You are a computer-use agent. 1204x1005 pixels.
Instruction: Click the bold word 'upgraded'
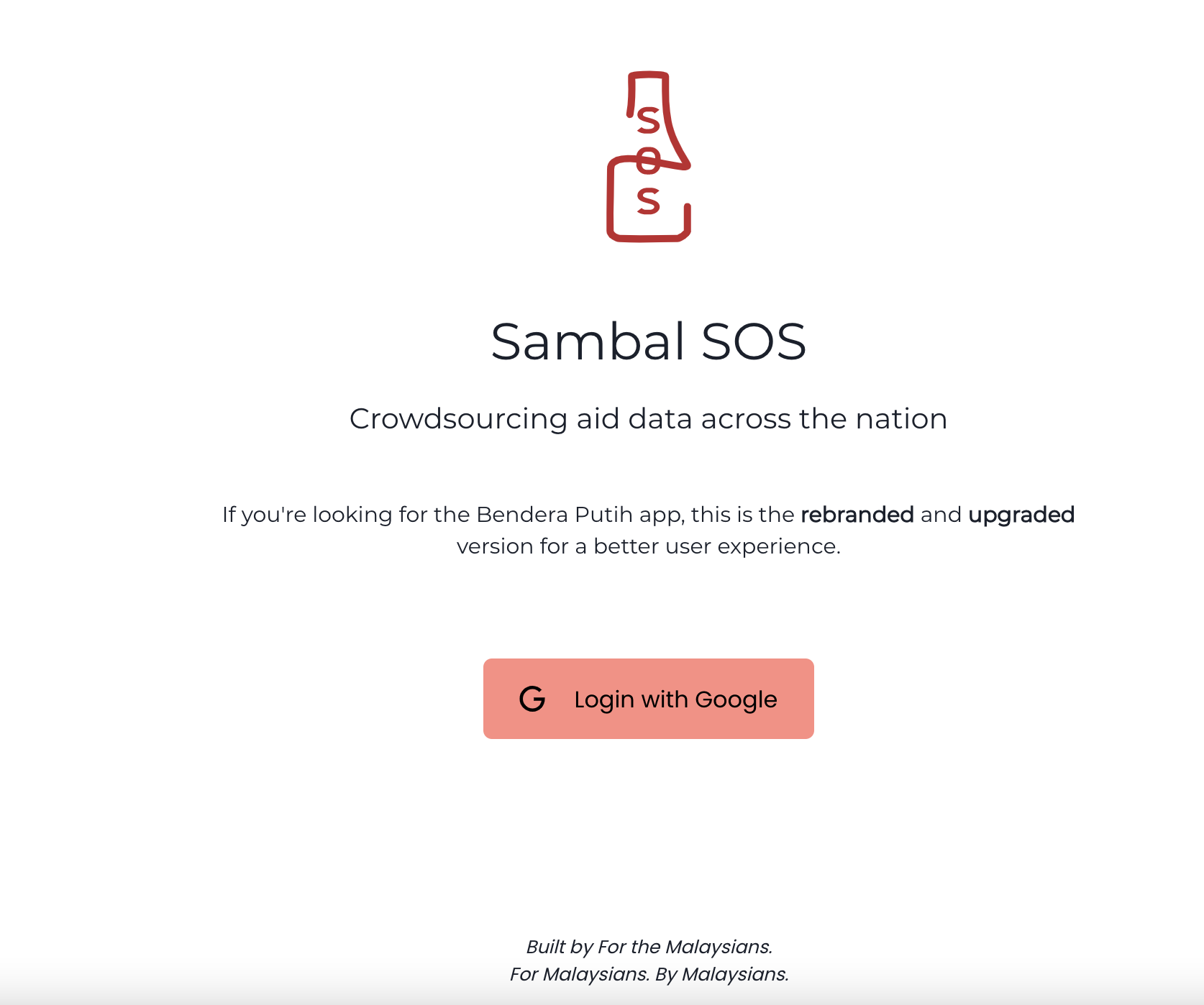pos(1021,515)
